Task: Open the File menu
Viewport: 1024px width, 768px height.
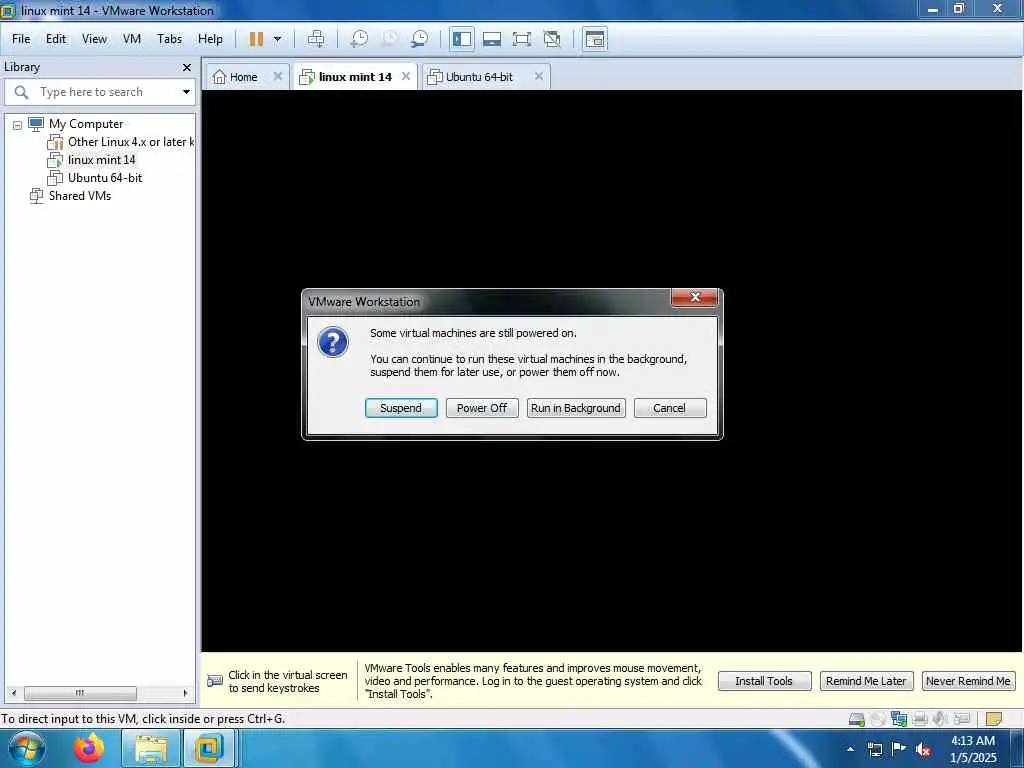Action: (21, 39)
